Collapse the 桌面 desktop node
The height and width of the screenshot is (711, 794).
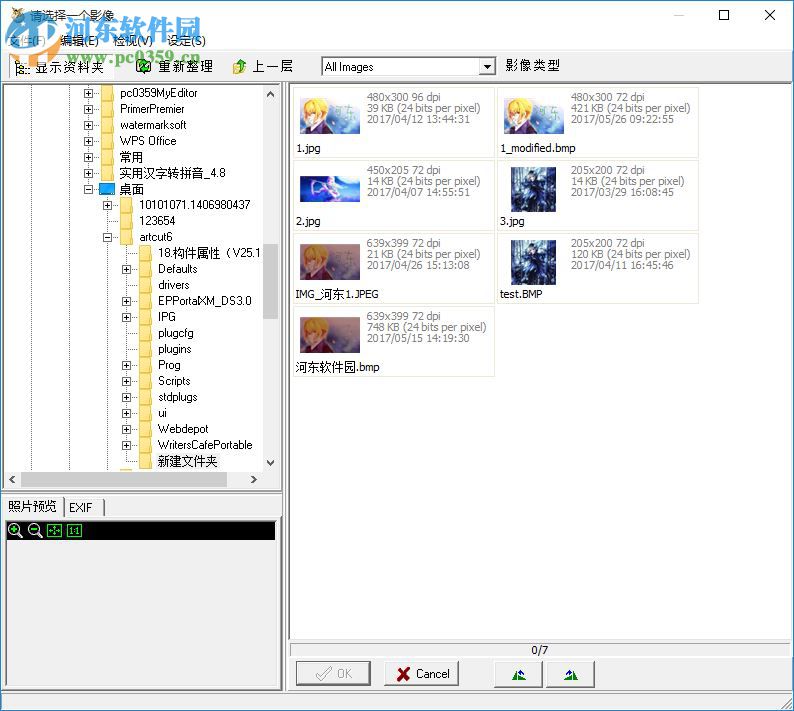pos(88,189)
